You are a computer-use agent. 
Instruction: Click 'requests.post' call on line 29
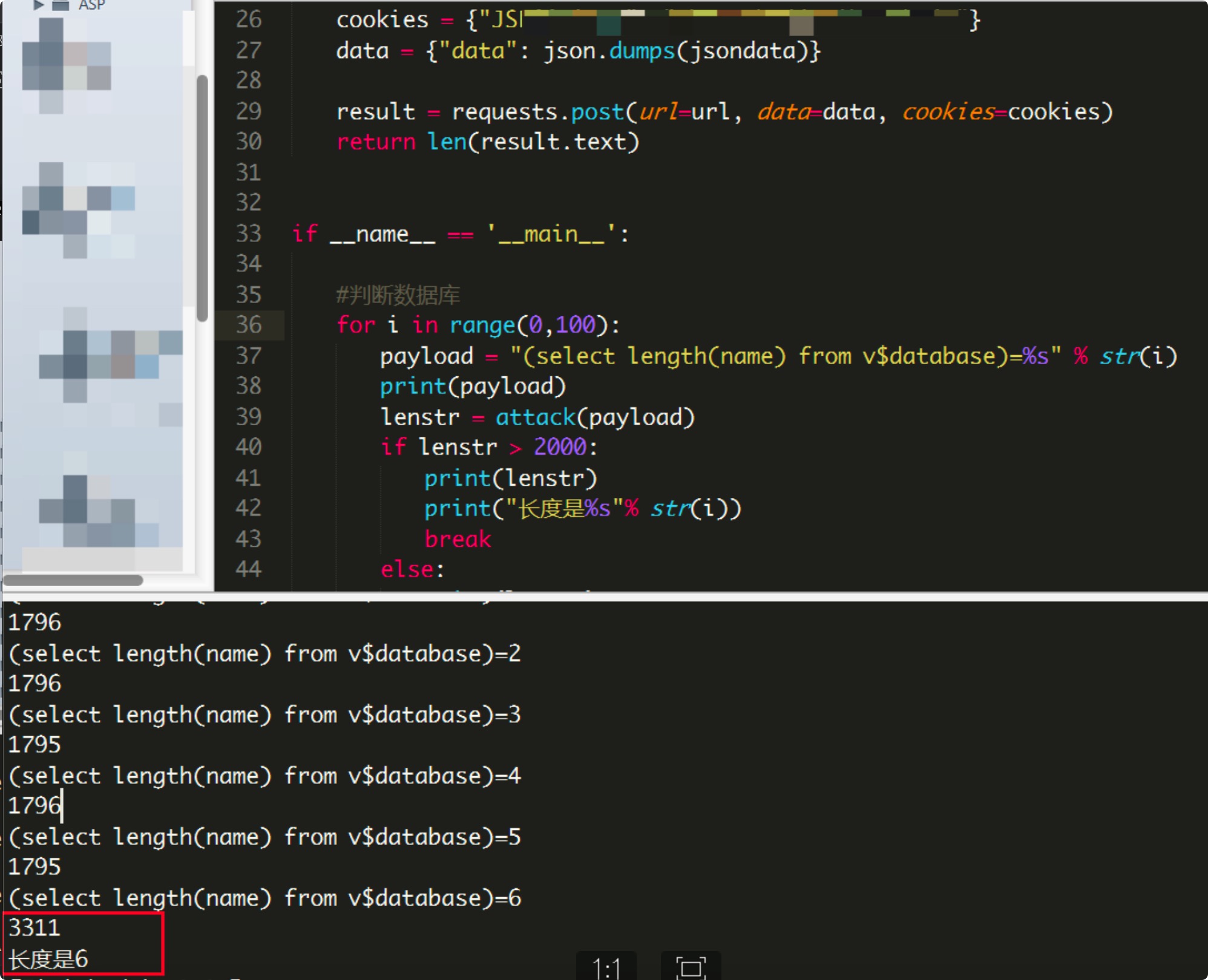coord(538,112)
